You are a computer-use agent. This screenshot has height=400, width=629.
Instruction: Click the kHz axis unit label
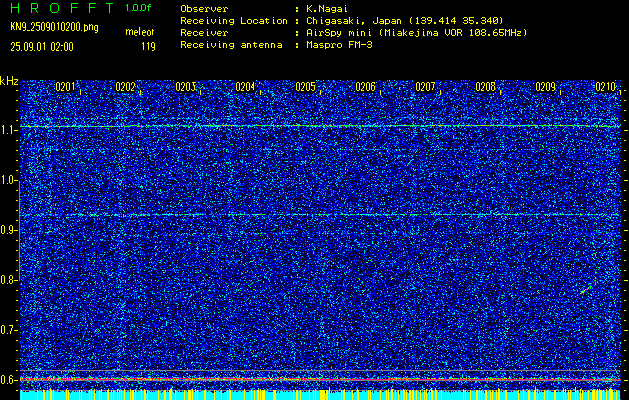(9, 81)
